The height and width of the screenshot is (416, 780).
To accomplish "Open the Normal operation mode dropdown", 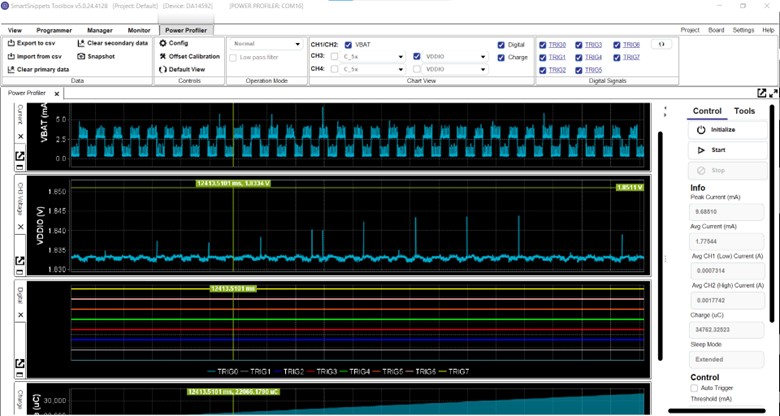I will point(266,44).
